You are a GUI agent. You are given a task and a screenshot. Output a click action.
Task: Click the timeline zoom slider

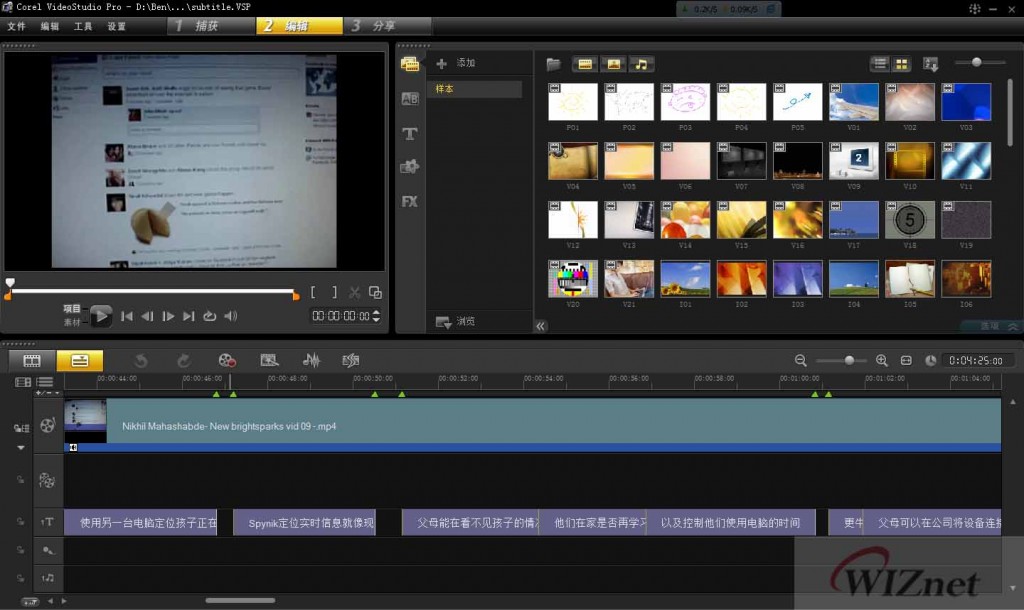tap(849, 360)
